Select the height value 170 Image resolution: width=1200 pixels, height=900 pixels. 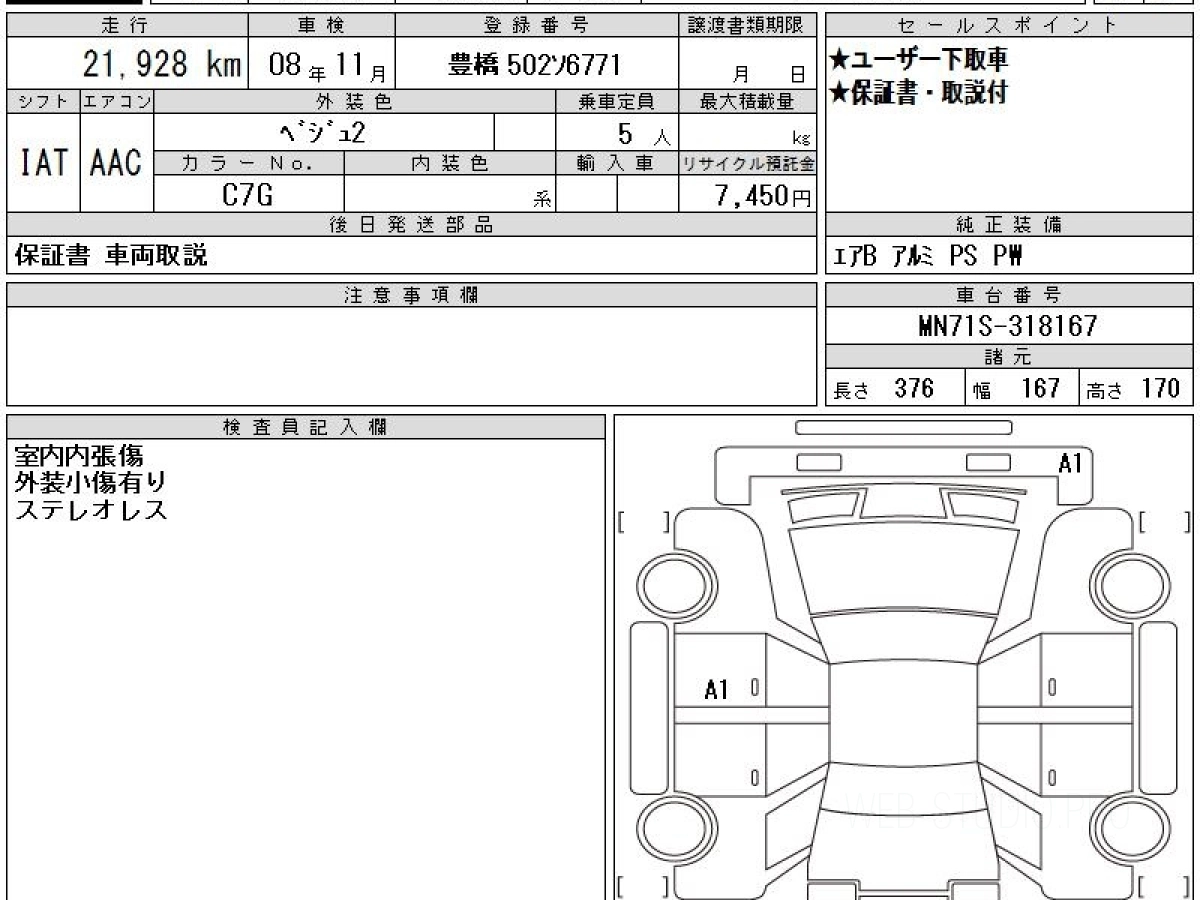(x=1160, y=388)
